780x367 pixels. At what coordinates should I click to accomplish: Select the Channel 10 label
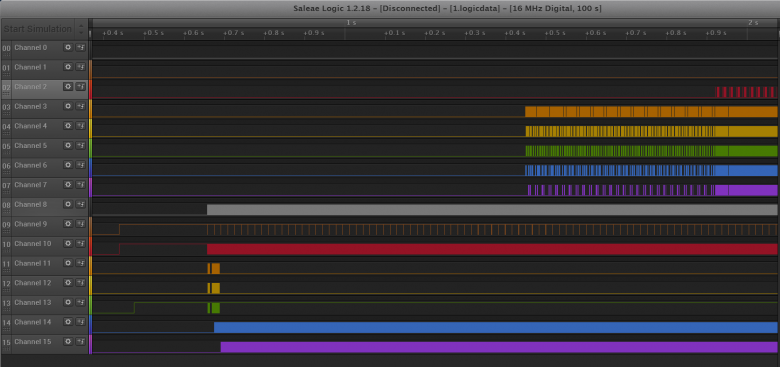coord(32,244)
